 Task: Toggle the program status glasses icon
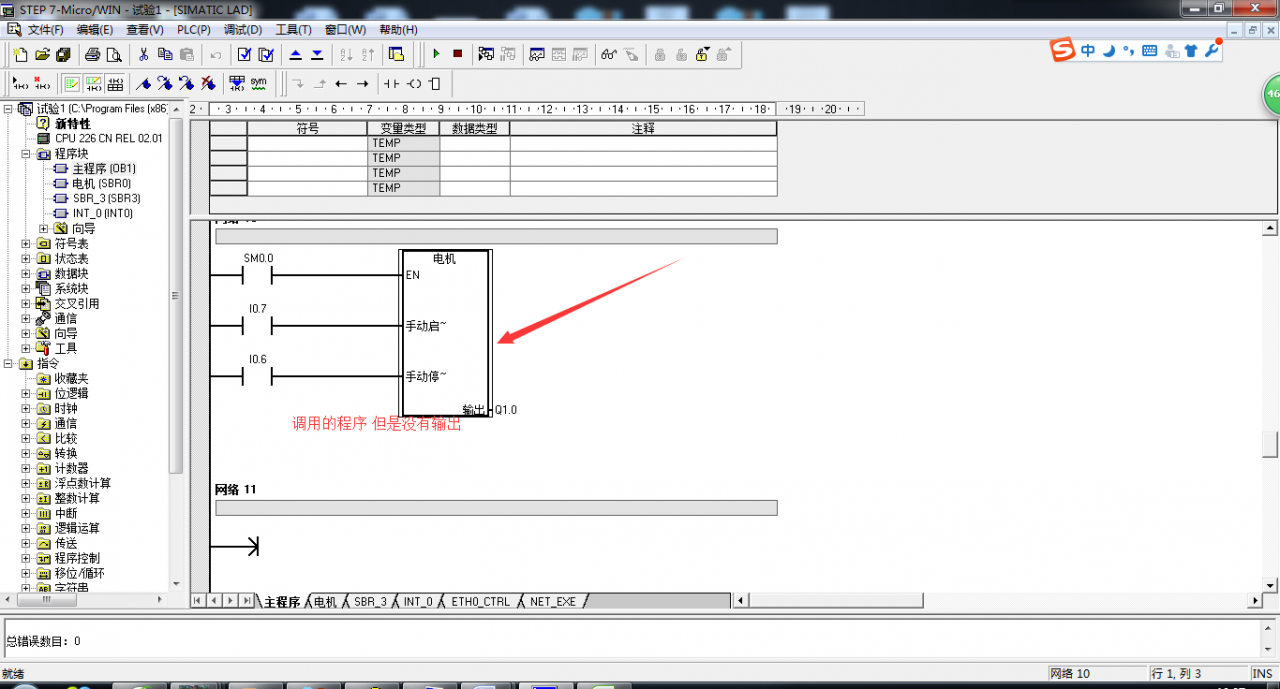(608, 54)
